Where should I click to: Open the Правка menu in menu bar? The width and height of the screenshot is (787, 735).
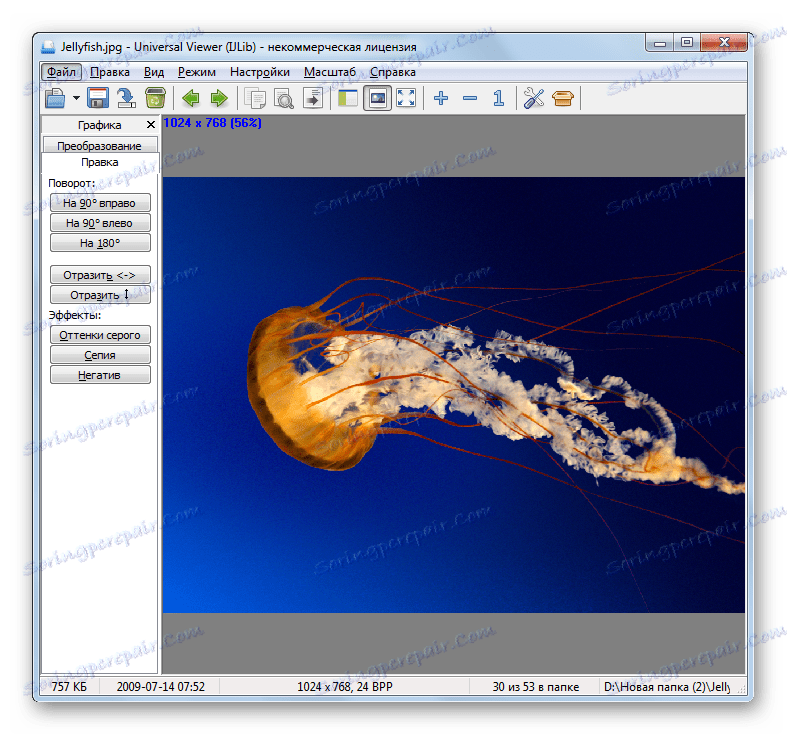click(x=110, y=72)
